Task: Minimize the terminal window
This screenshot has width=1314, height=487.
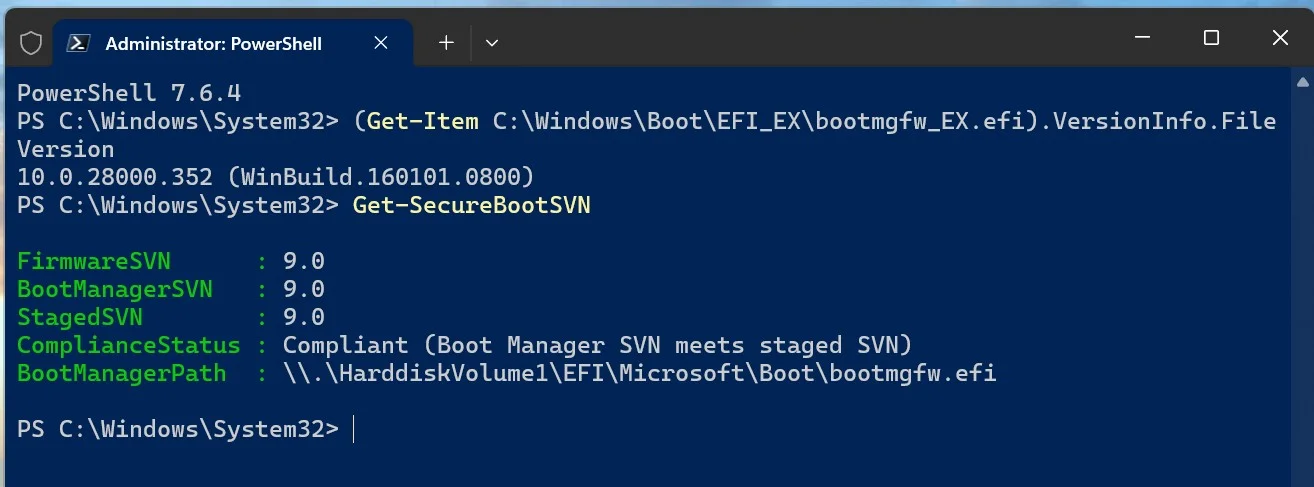Action: [x=1142, y=38]
